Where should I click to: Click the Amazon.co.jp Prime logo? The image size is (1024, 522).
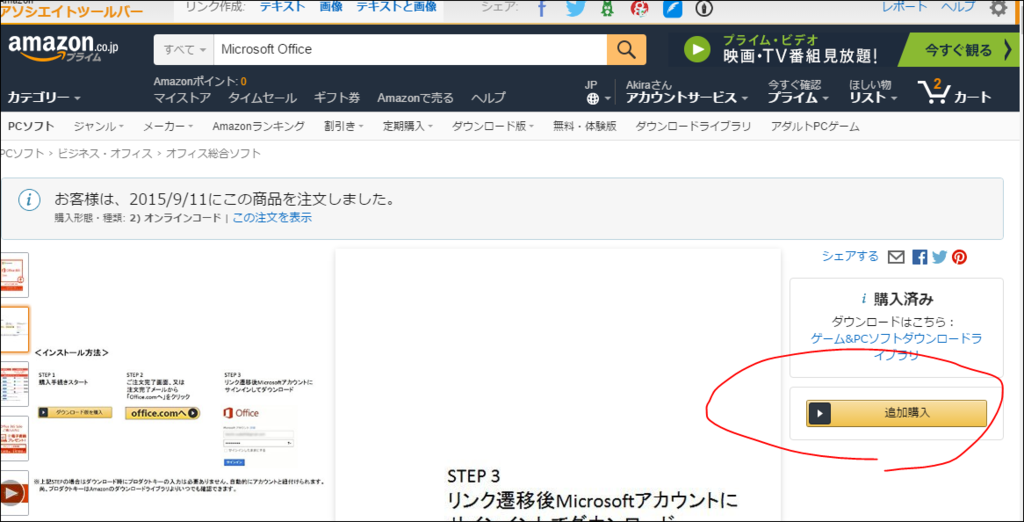[63, 48]
